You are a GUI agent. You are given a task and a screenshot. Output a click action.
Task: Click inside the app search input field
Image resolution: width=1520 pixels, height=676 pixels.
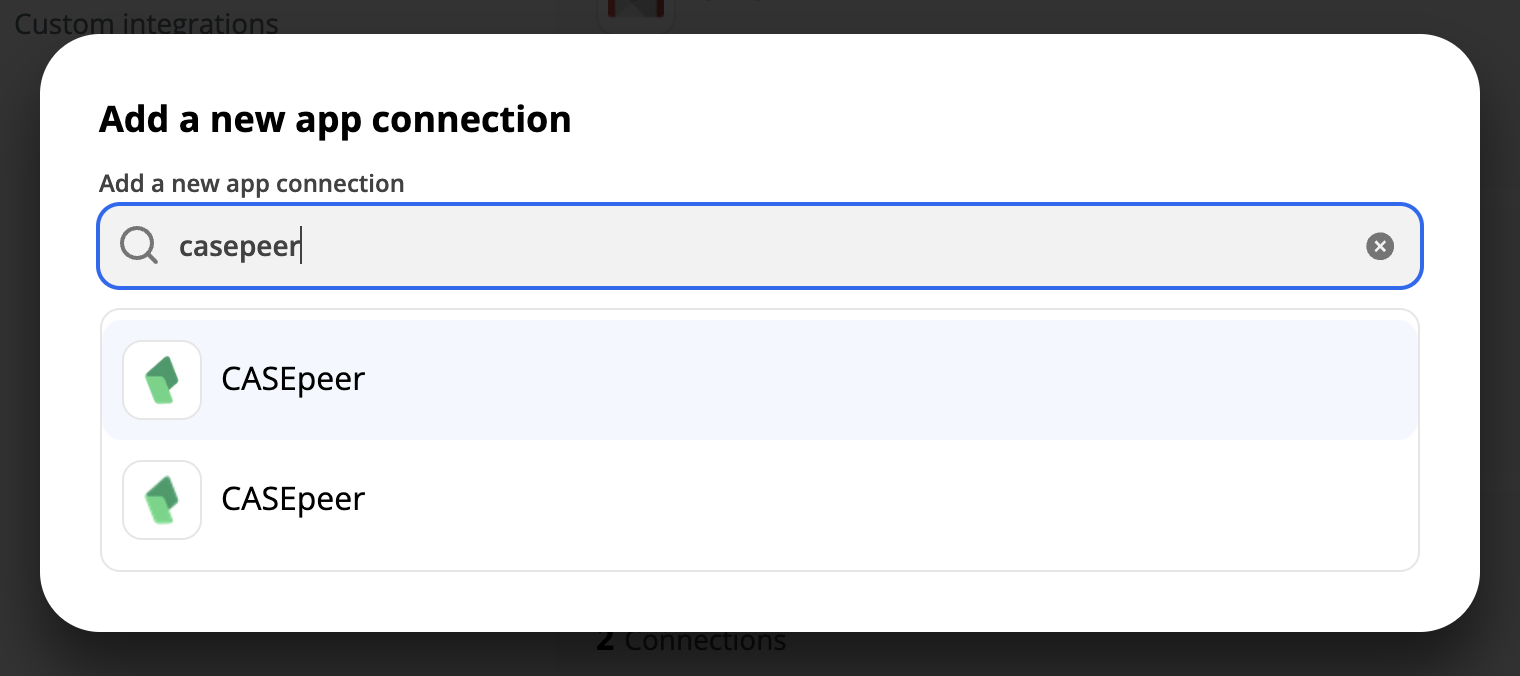(x=700, y=246)
